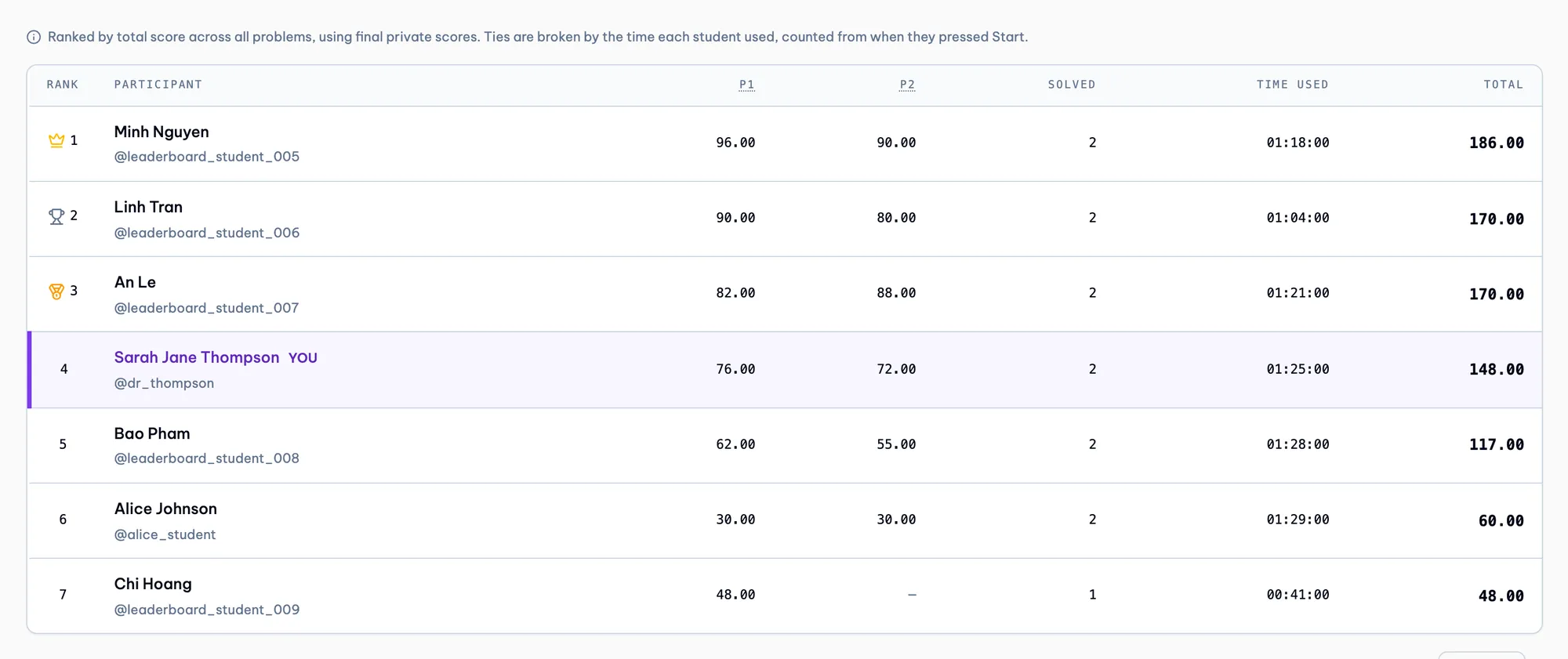The height and width of the screenshot is (659, 1568).
Task: Click the medal icon for rank 3
Action: [56, 291]
